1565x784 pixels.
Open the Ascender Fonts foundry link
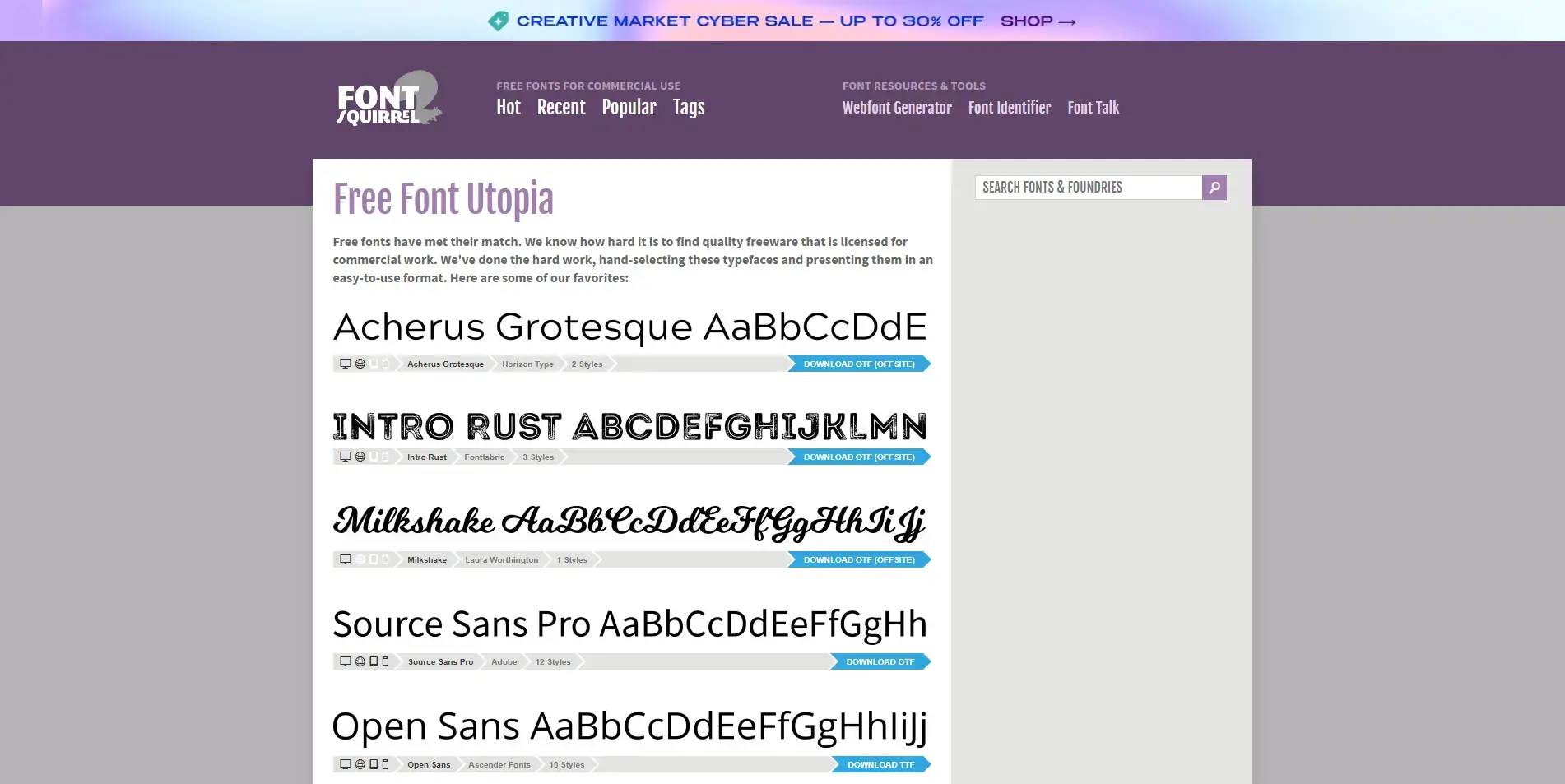click(499, 764)
